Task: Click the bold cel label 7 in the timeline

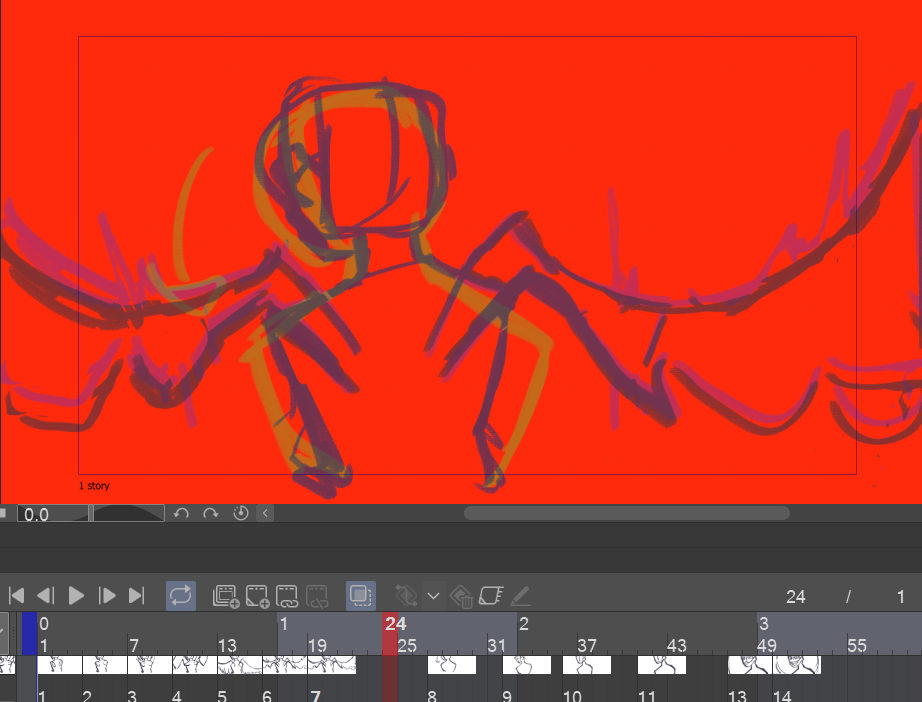Action: (x=315, y=696)
